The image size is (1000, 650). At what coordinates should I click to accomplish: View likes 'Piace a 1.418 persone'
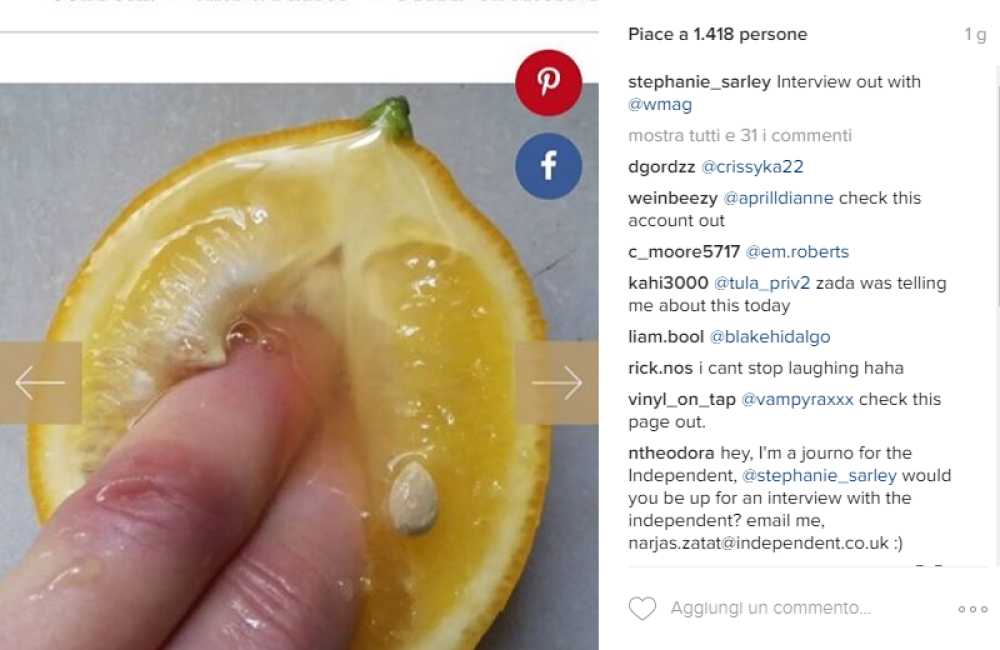717,34
